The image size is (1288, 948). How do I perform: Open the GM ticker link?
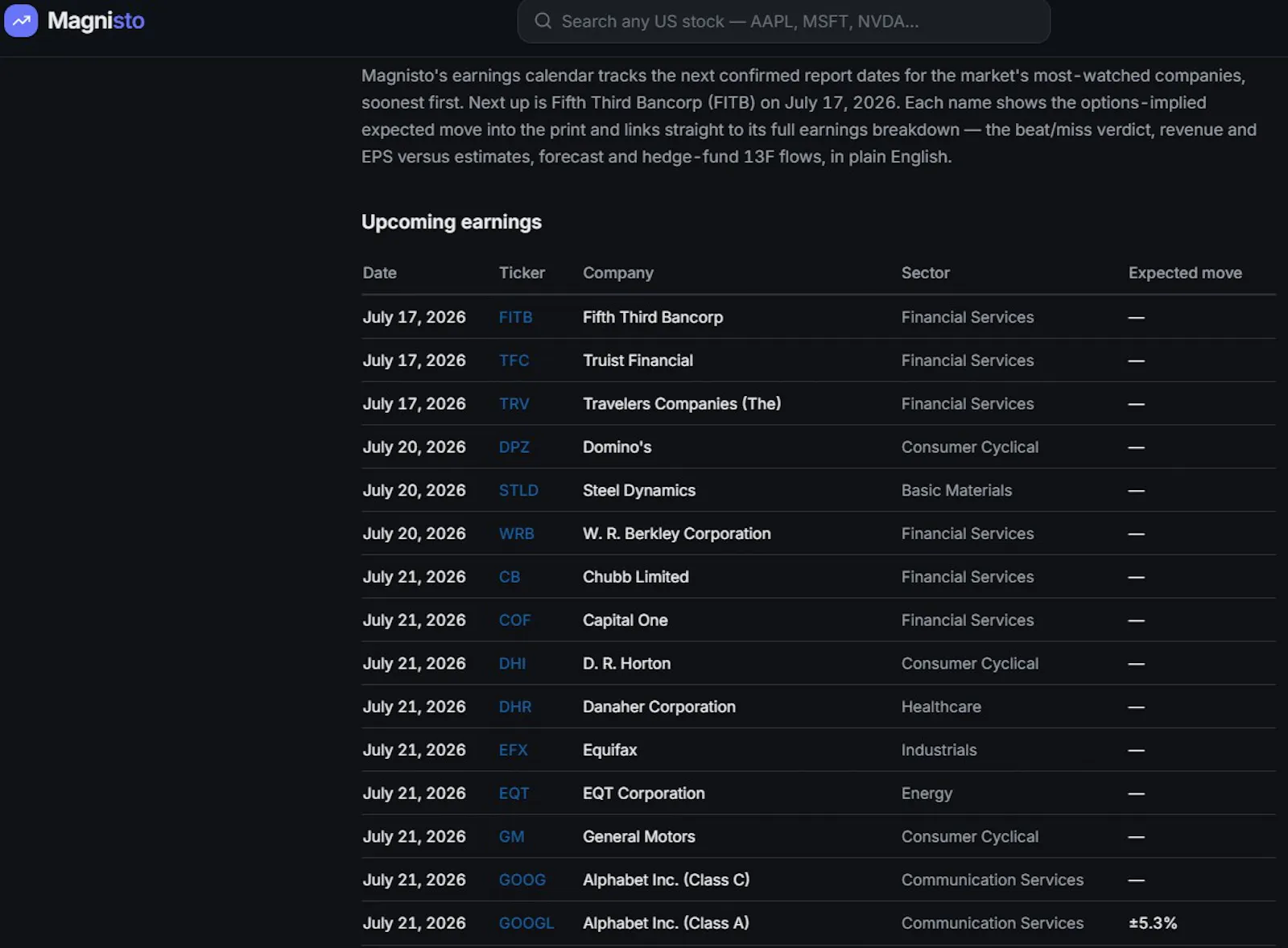511,837
